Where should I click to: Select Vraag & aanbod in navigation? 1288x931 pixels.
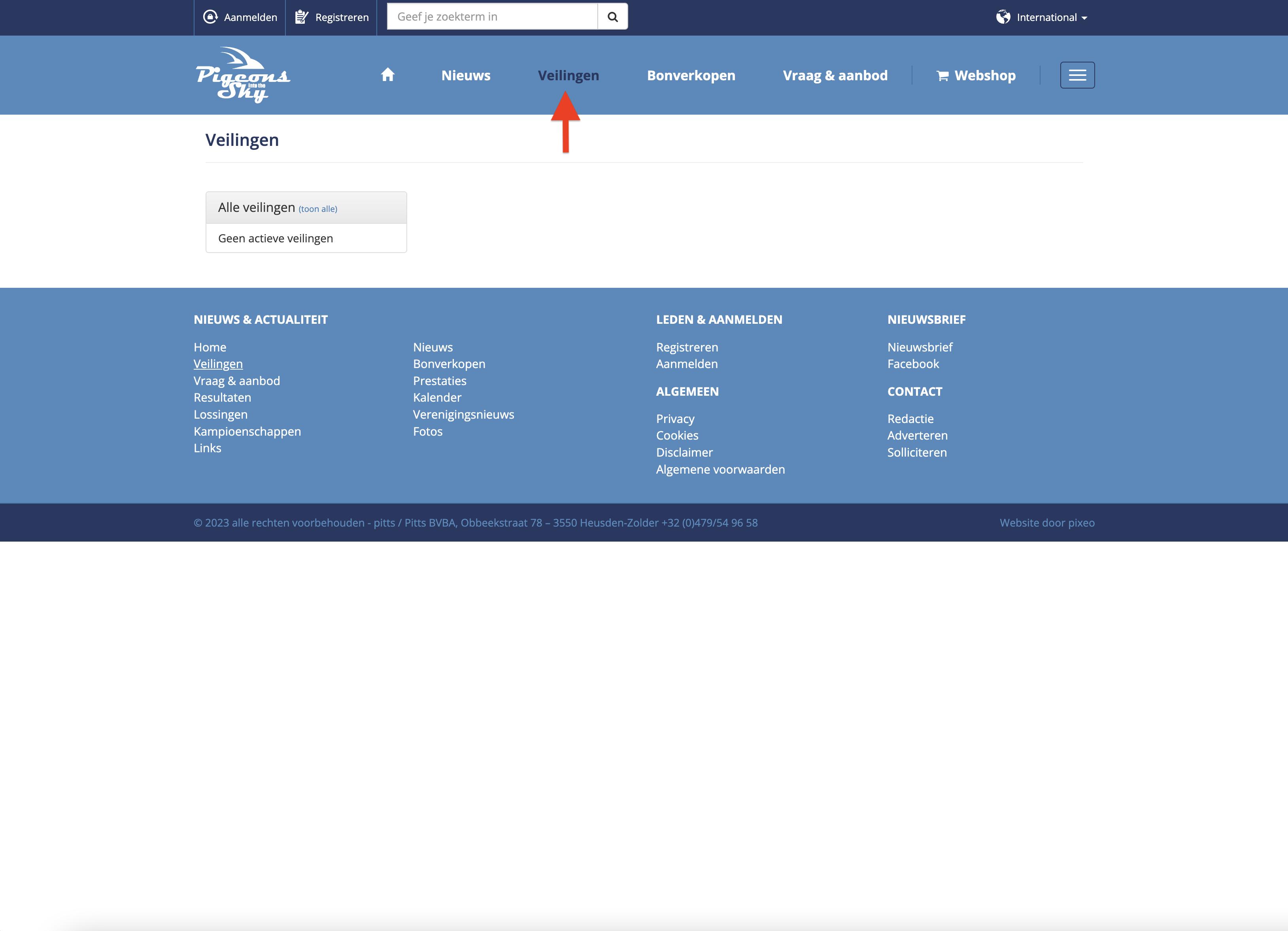pos(835,76)
